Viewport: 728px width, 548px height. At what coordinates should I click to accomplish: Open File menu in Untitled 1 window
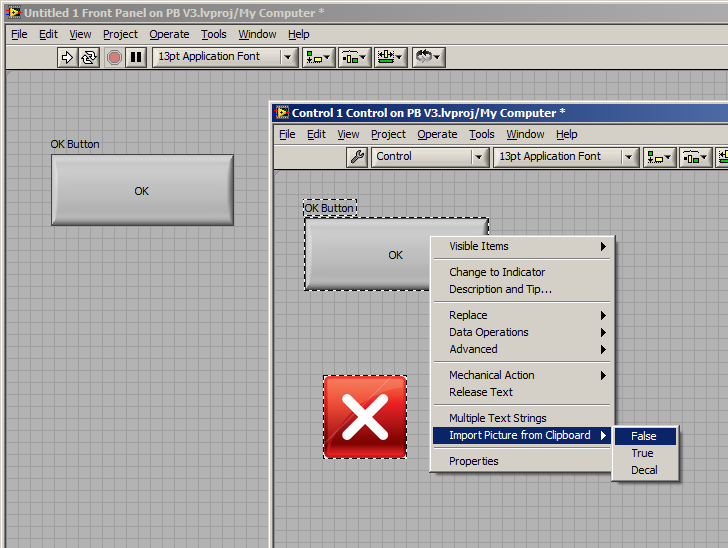19,34
